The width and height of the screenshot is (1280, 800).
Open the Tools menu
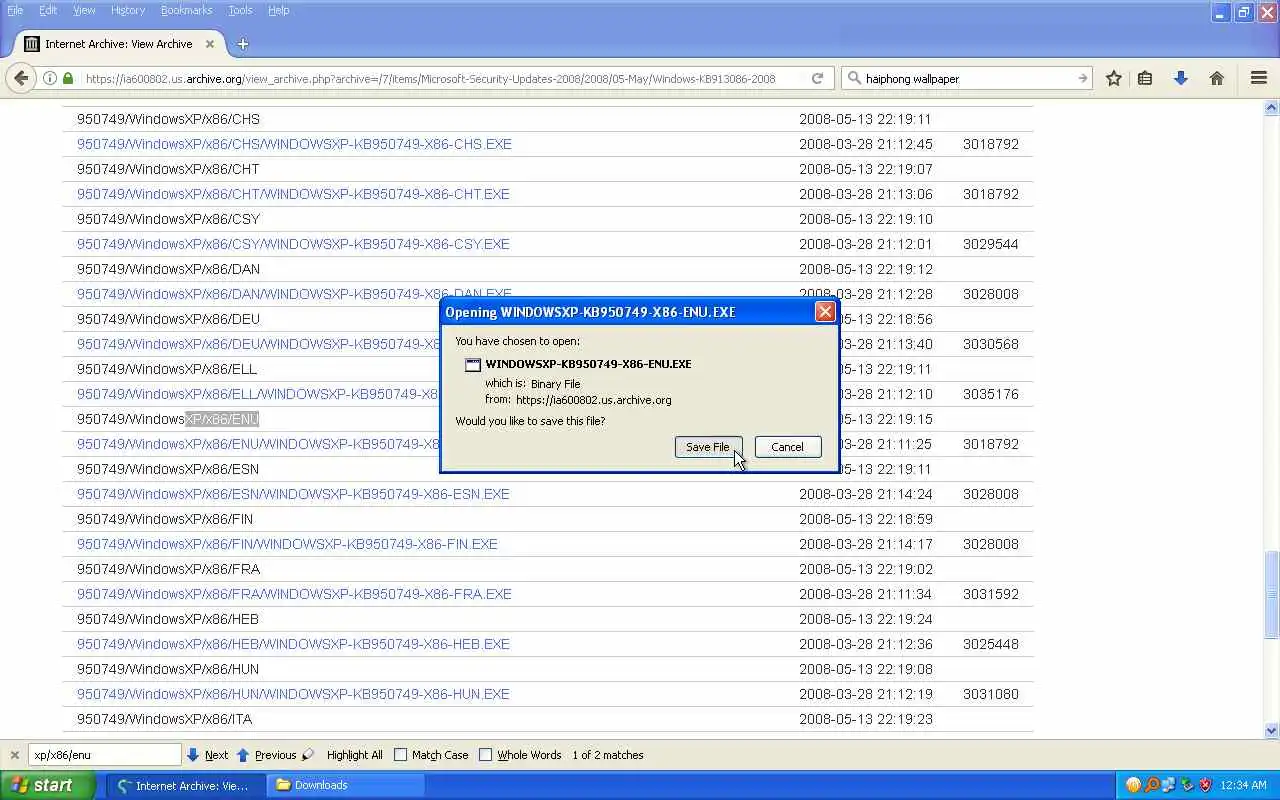(x=240, y=10)
